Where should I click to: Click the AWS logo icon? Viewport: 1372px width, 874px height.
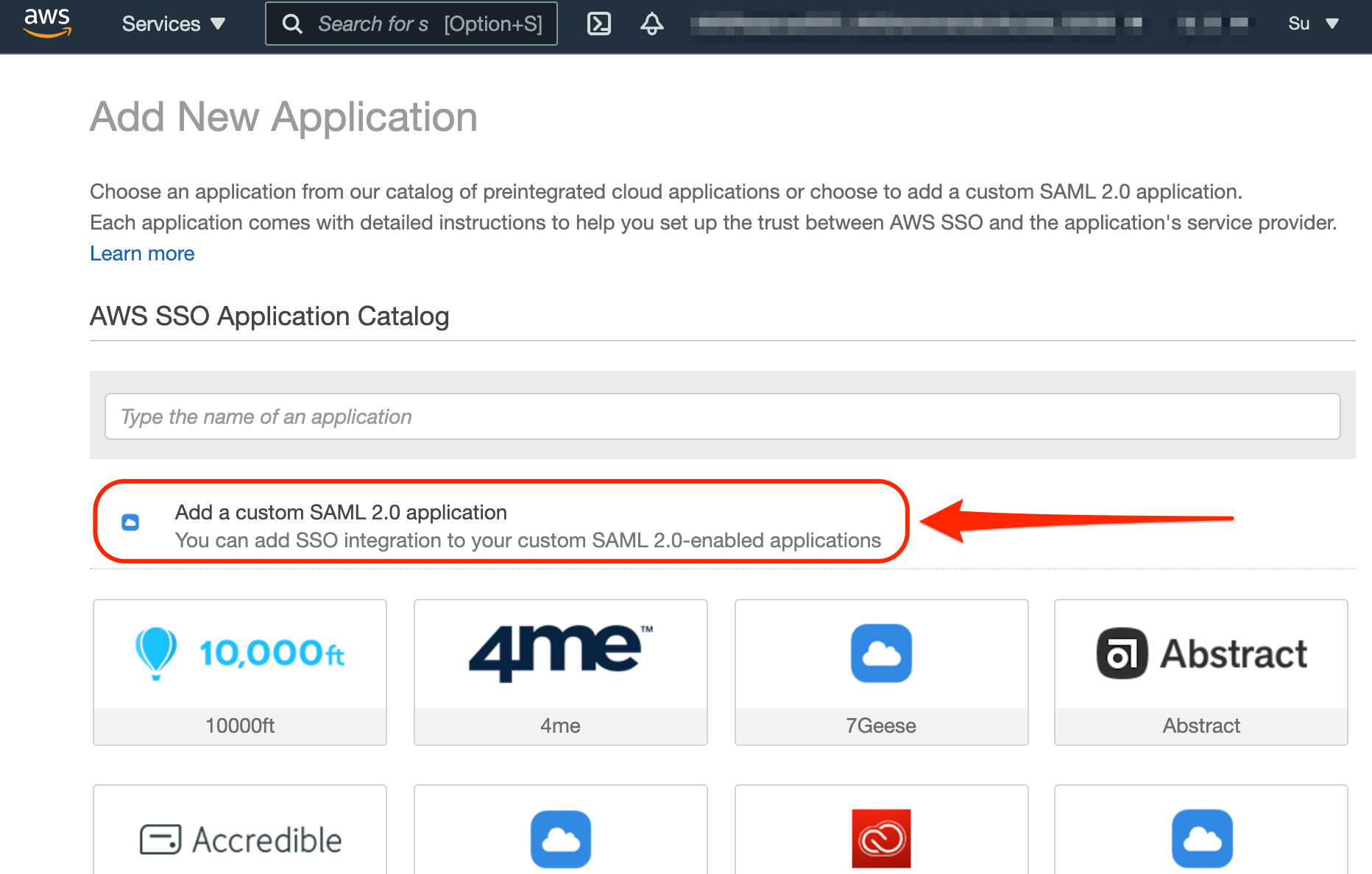47,23
